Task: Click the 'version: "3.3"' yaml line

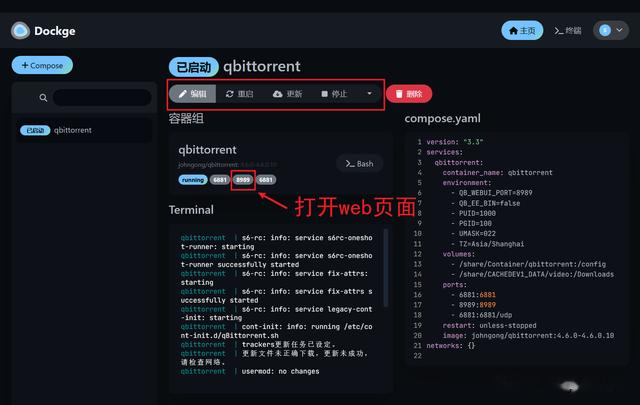Action: point(455,142)
